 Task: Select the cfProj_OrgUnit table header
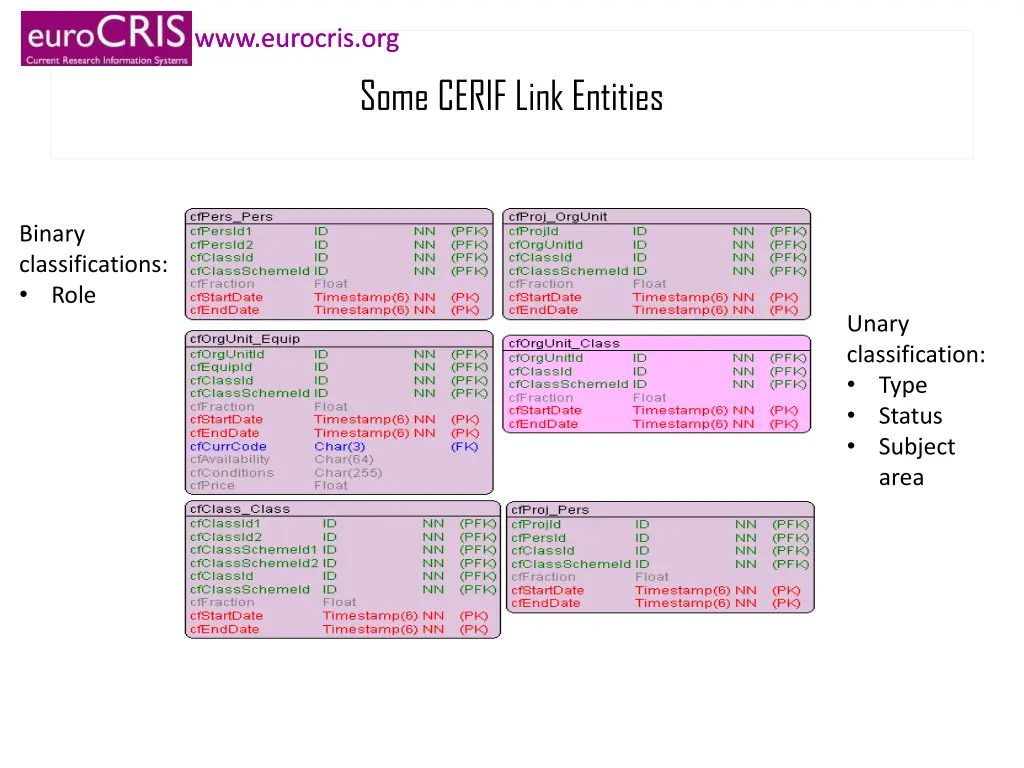pyautogui.click(x=656, y=217)
